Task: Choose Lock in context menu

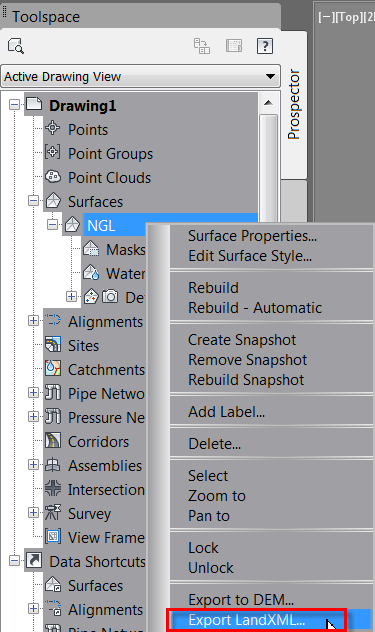Action: tap(203, 548)
